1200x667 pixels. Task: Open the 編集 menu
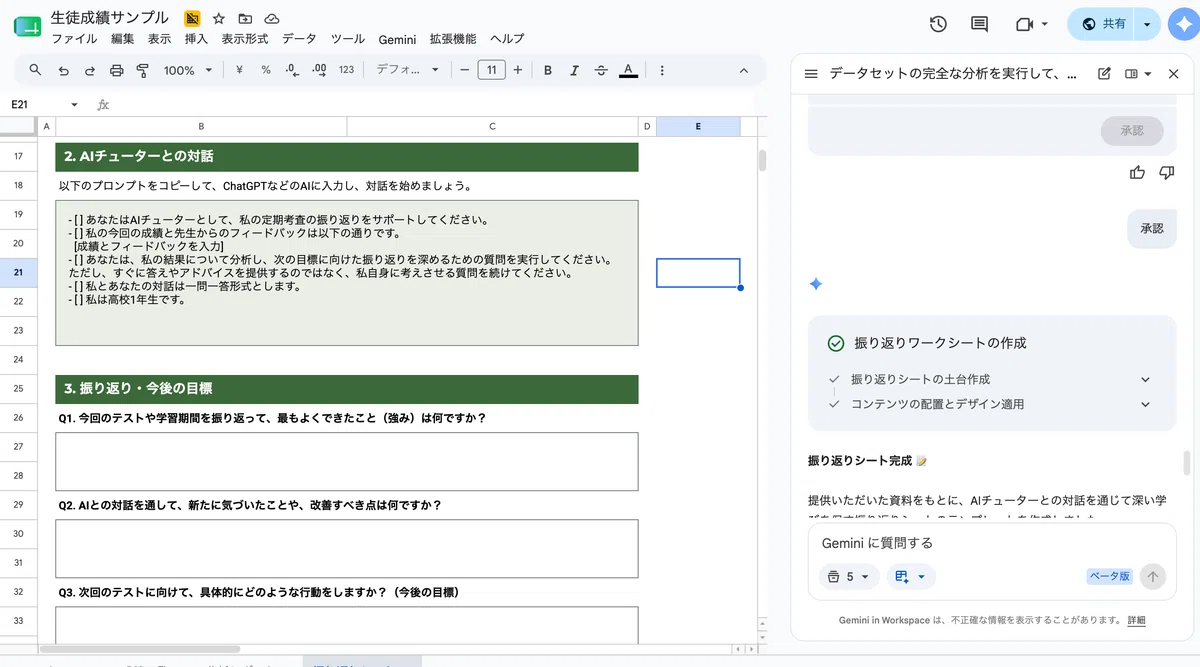122,39
